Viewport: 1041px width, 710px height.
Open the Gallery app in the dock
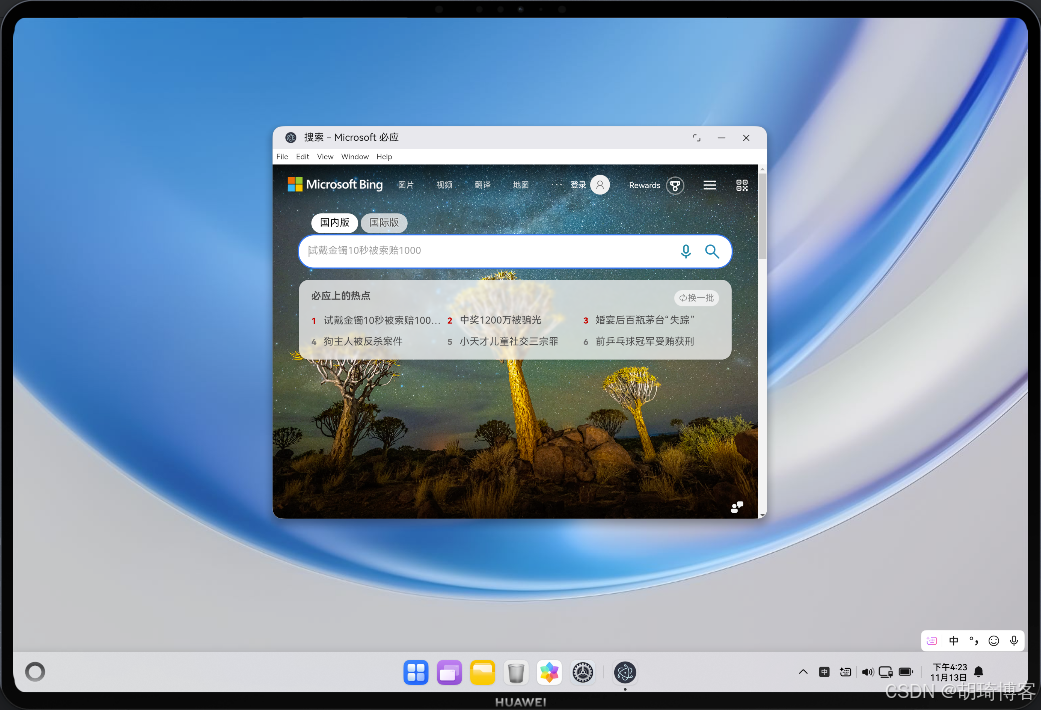[x=550, y=672]
